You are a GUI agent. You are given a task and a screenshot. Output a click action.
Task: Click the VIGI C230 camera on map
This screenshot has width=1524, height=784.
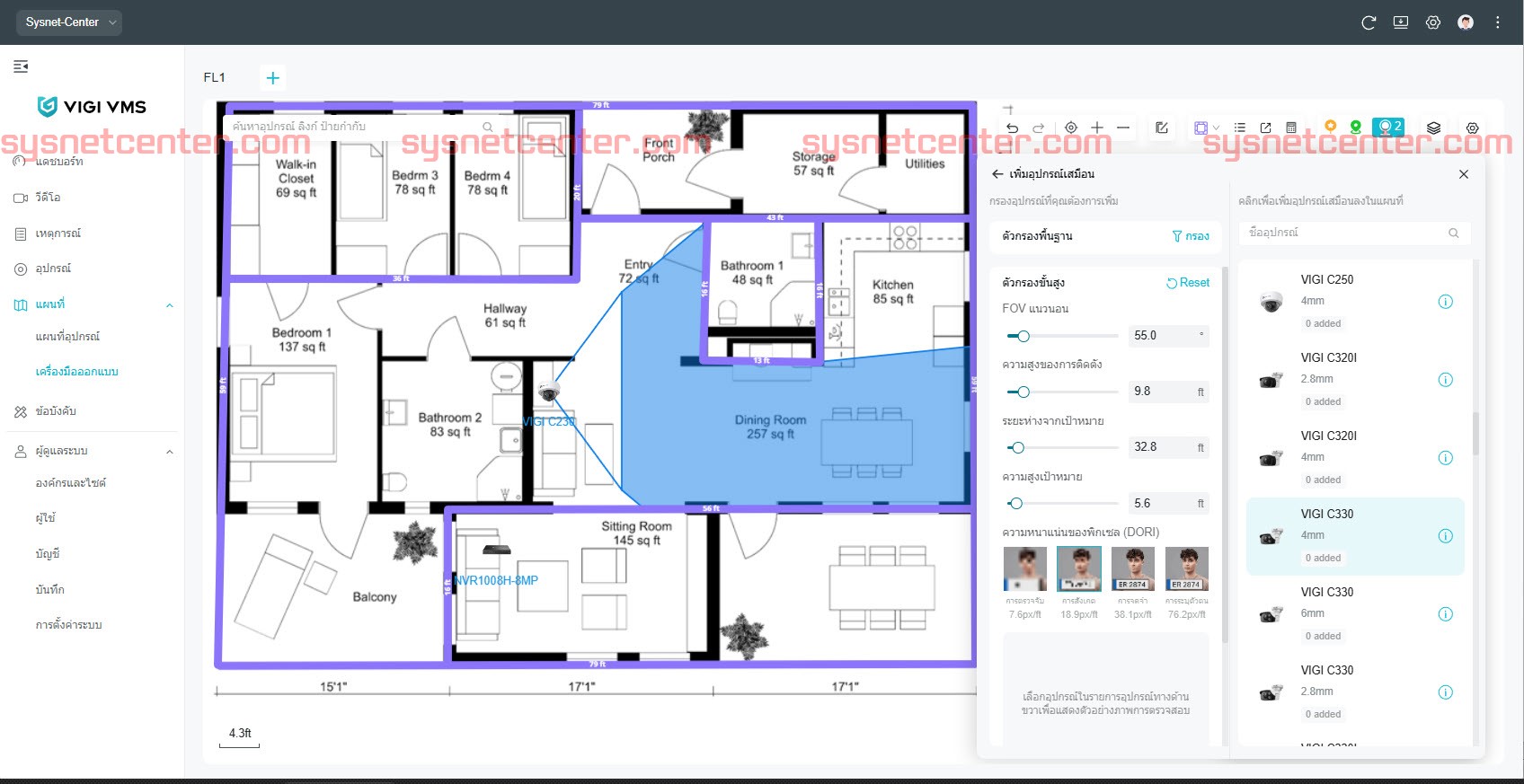549,391
